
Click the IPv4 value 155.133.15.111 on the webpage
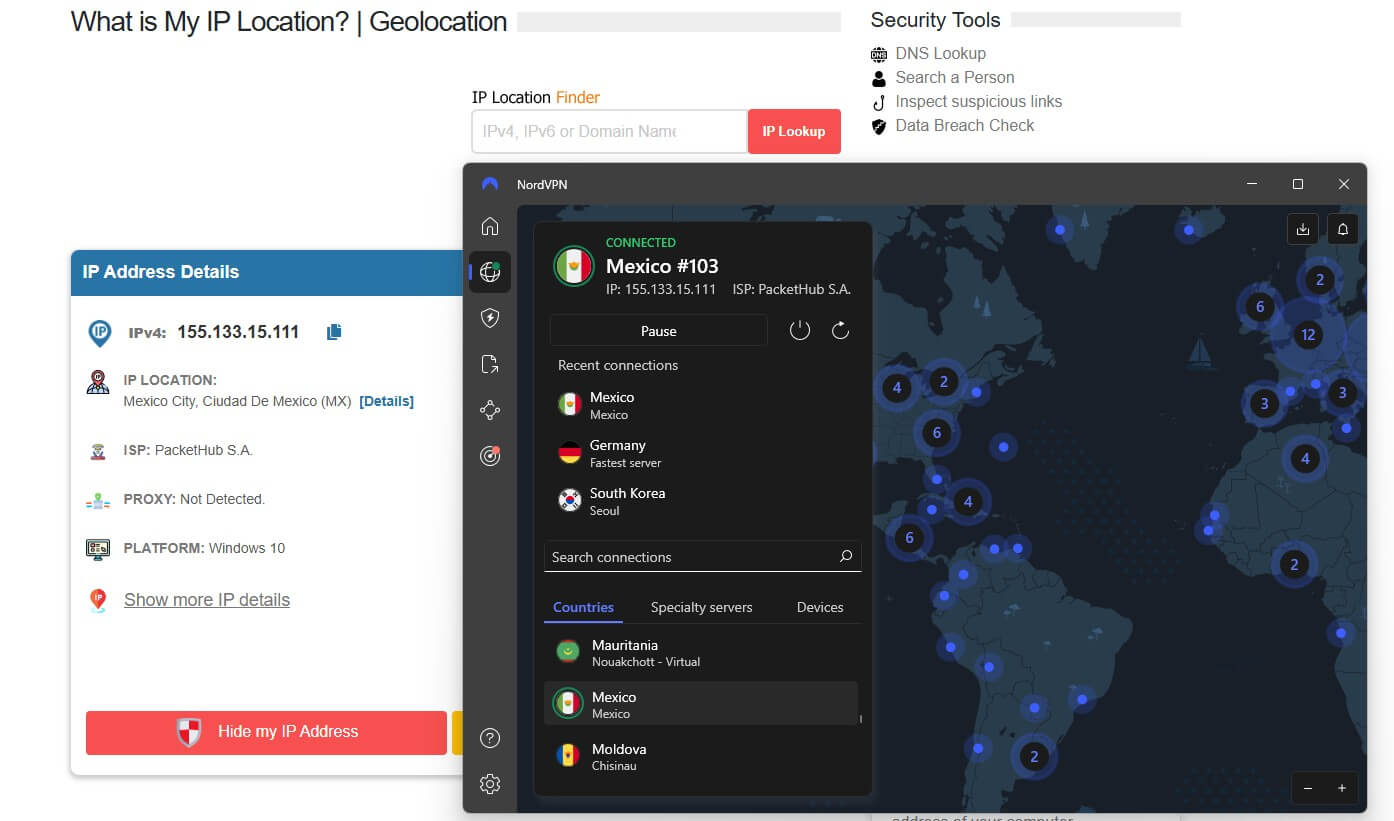238,332
